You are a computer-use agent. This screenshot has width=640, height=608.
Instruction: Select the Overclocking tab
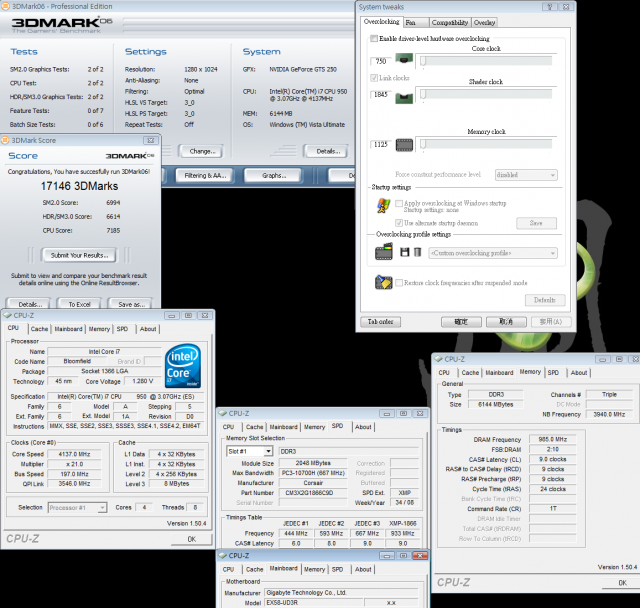pyautogui.click(x=382, y=22)
